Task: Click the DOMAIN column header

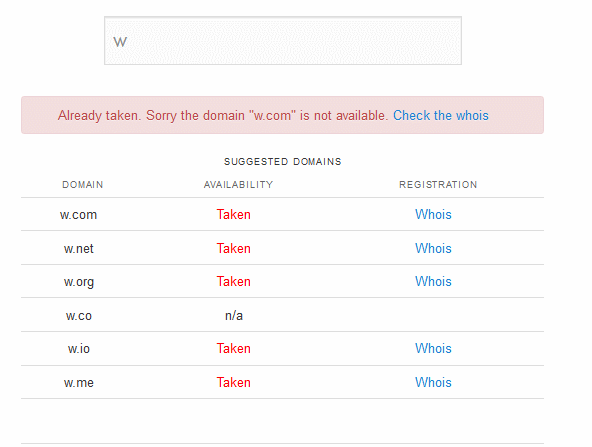Action: tap(83, 185)
